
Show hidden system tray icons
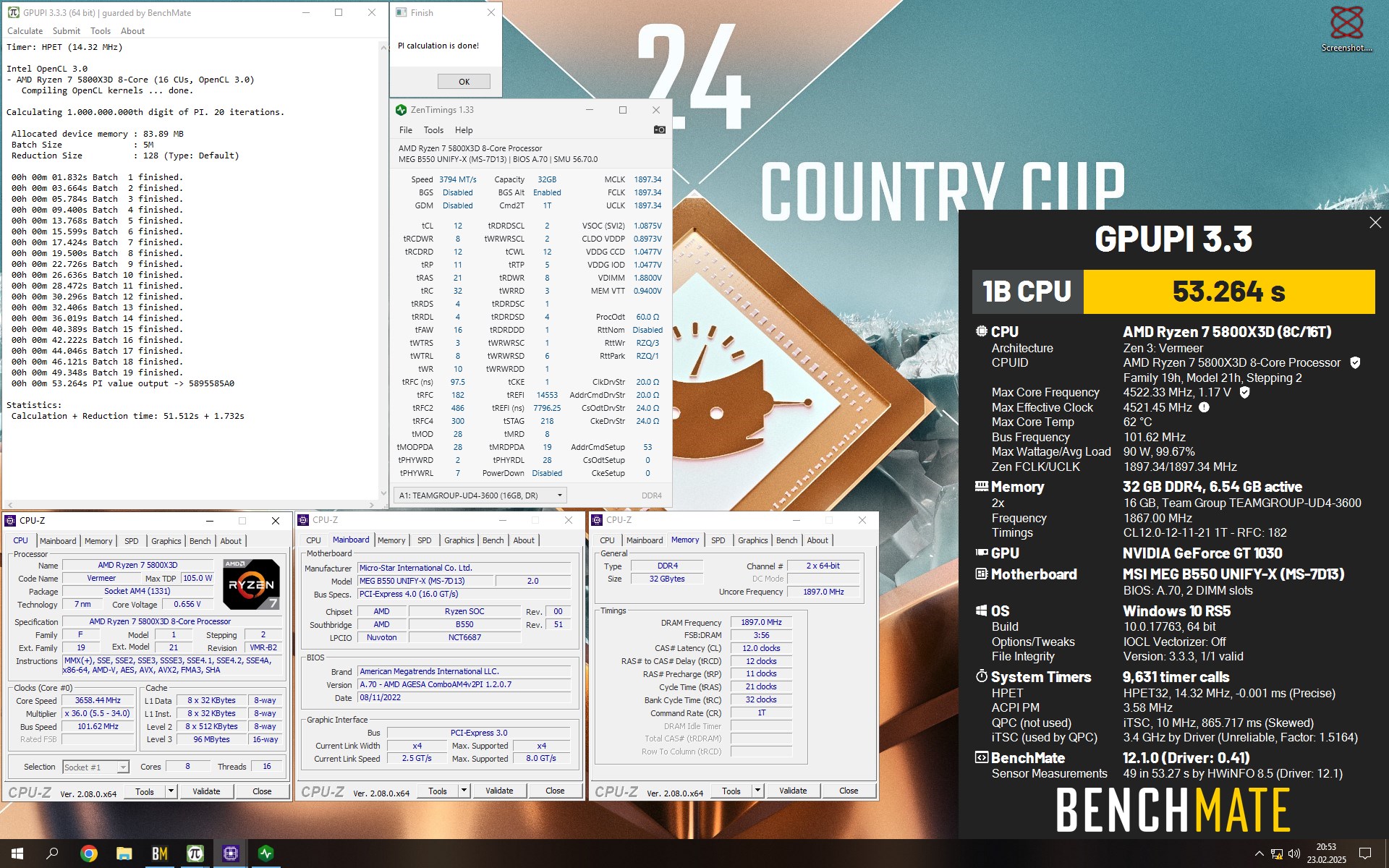pos(1259,854)
